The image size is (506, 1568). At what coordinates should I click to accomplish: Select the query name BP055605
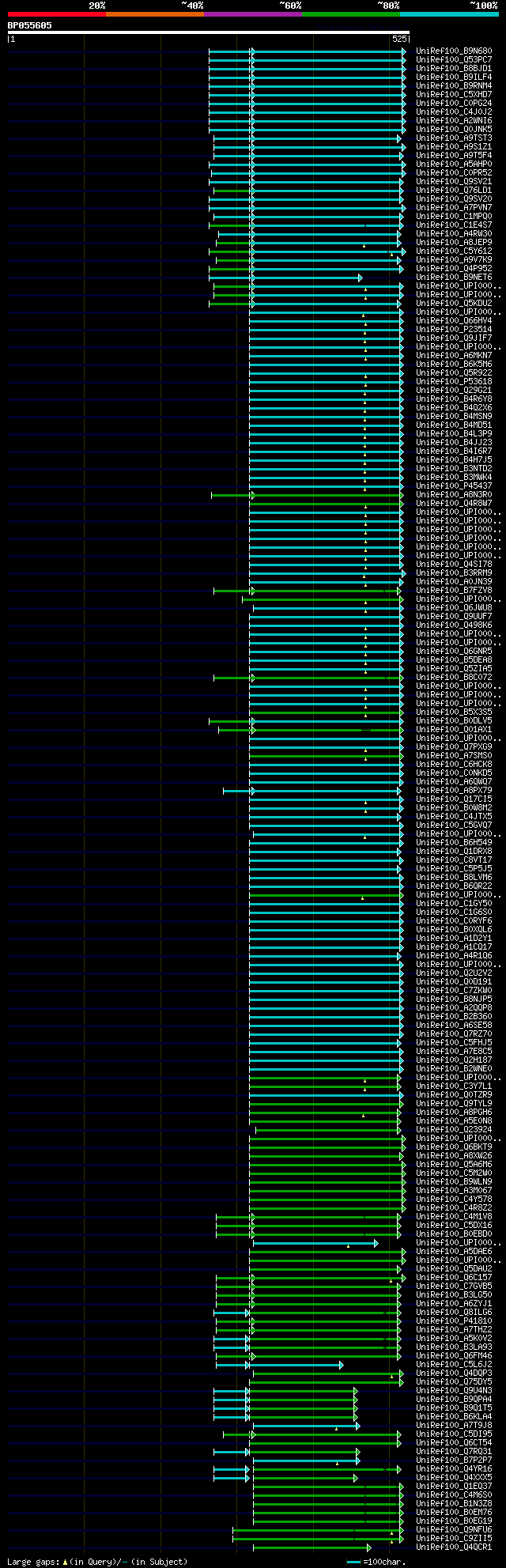pos(30,25)
